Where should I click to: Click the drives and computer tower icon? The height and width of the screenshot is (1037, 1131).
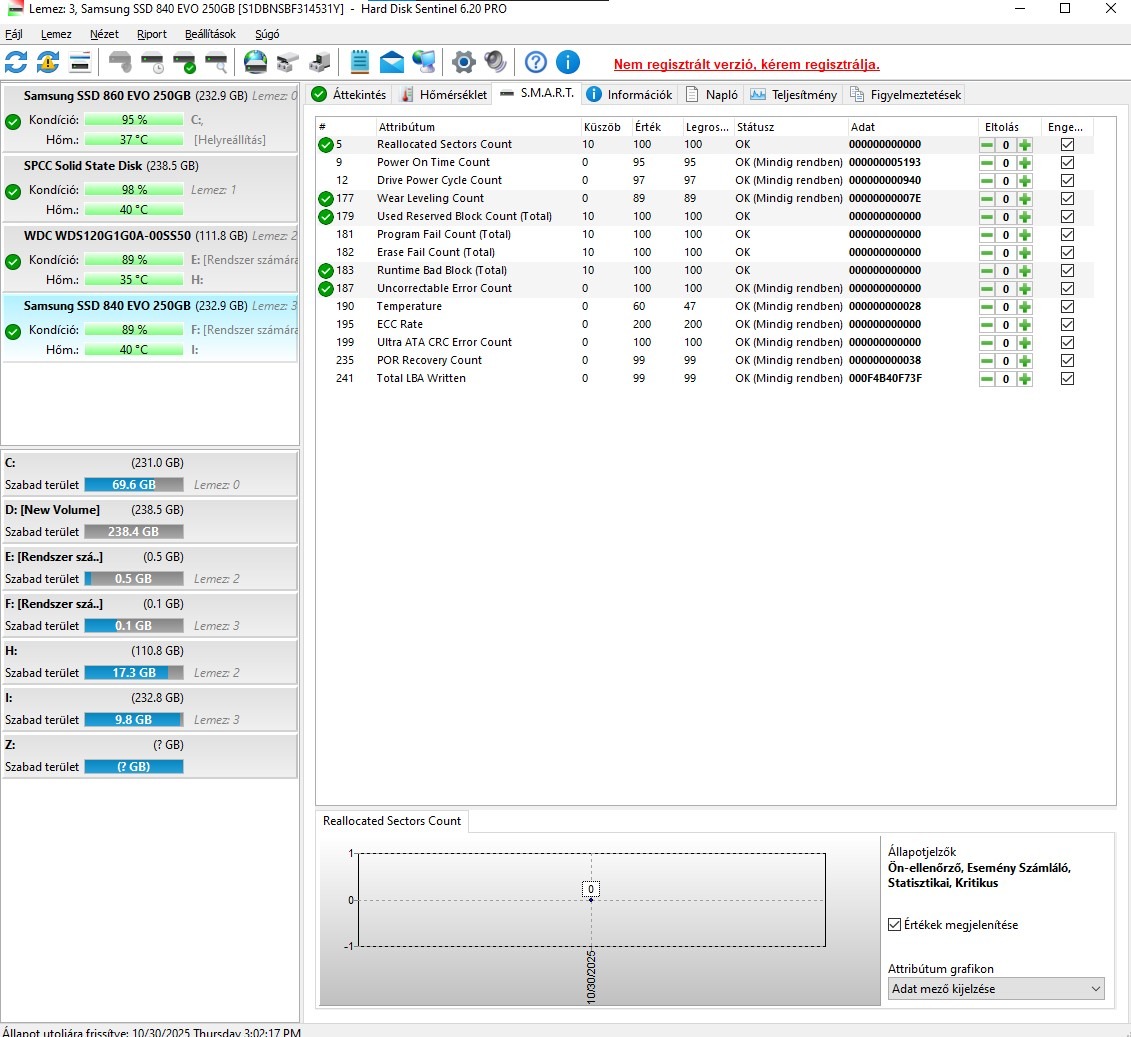[320, 62]
